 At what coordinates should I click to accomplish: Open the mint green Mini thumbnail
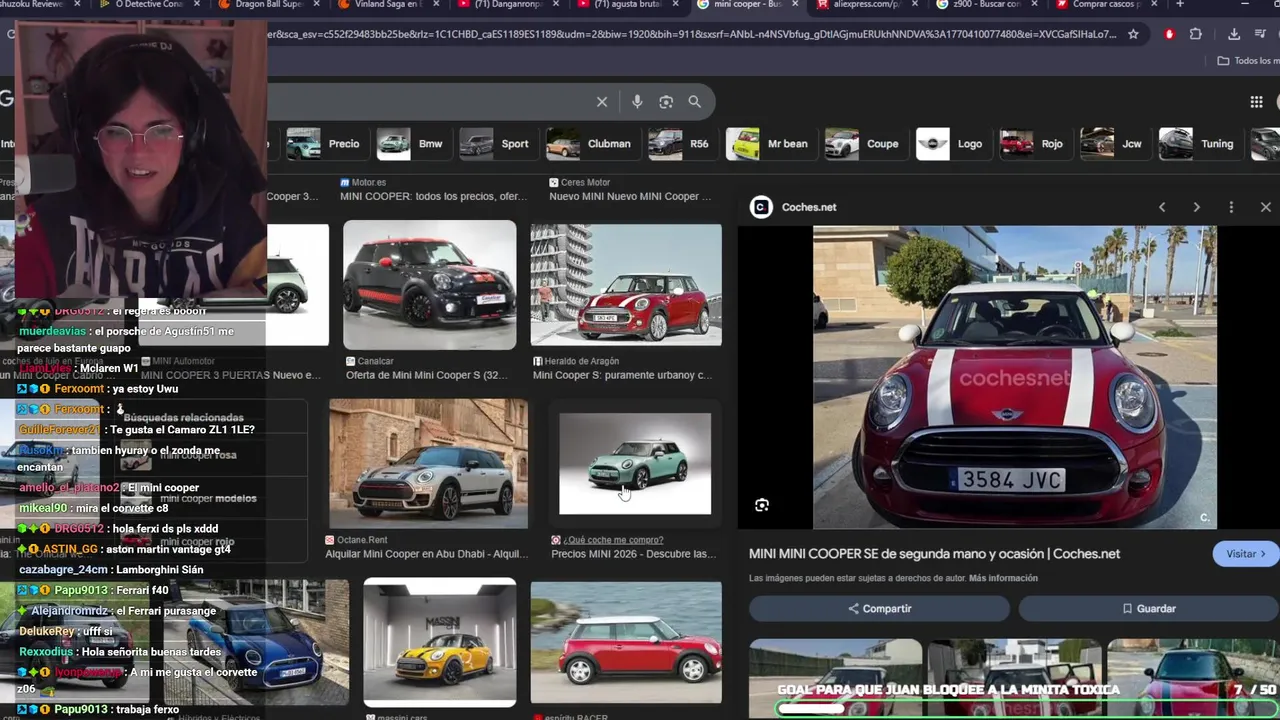[x=635, y=464]
